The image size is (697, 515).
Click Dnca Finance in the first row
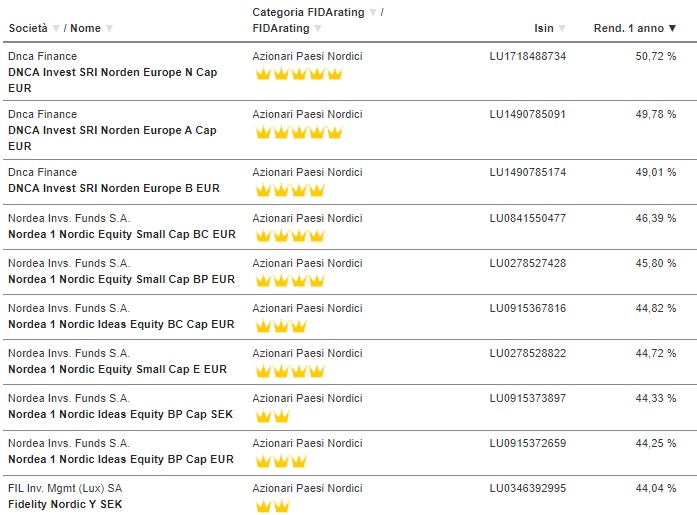43,56
